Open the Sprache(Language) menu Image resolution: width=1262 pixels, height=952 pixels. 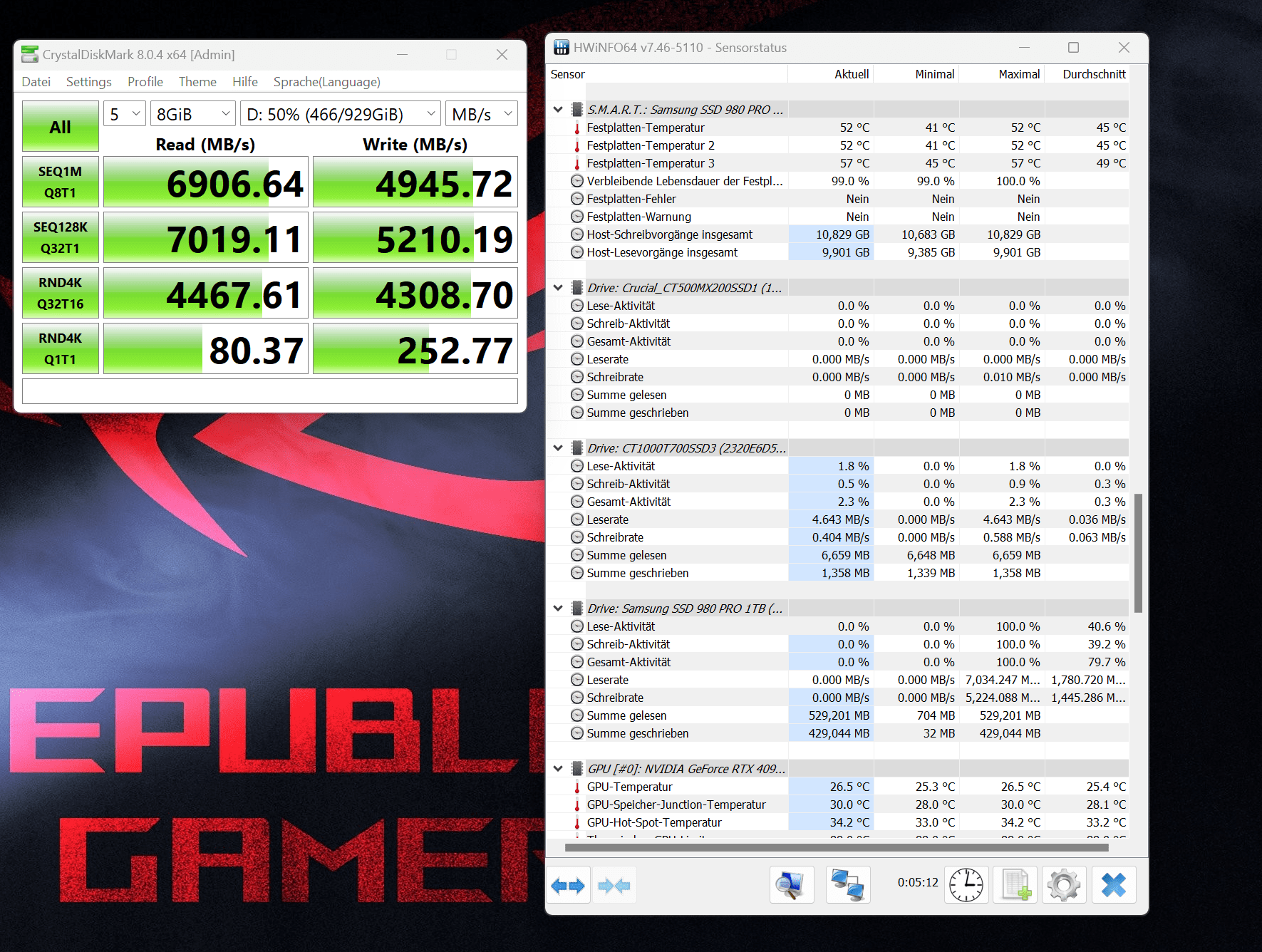click(x=327, y=82)
